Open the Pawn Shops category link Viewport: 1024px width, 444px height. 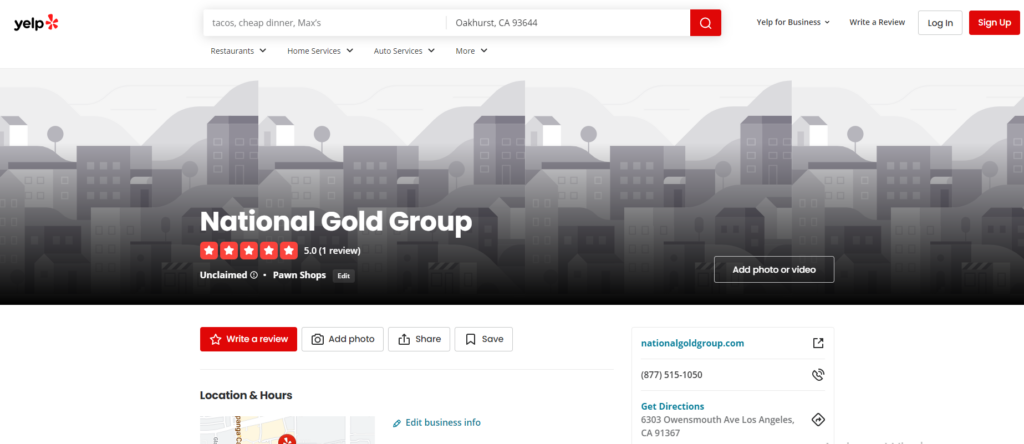[x=299, y=275]
